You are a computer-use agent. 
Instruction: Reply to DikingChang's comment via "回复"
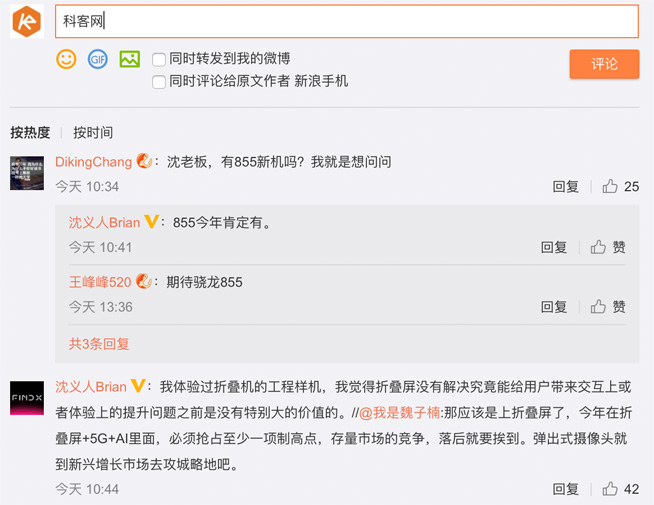pyautogui.click(x=565, y=186)
